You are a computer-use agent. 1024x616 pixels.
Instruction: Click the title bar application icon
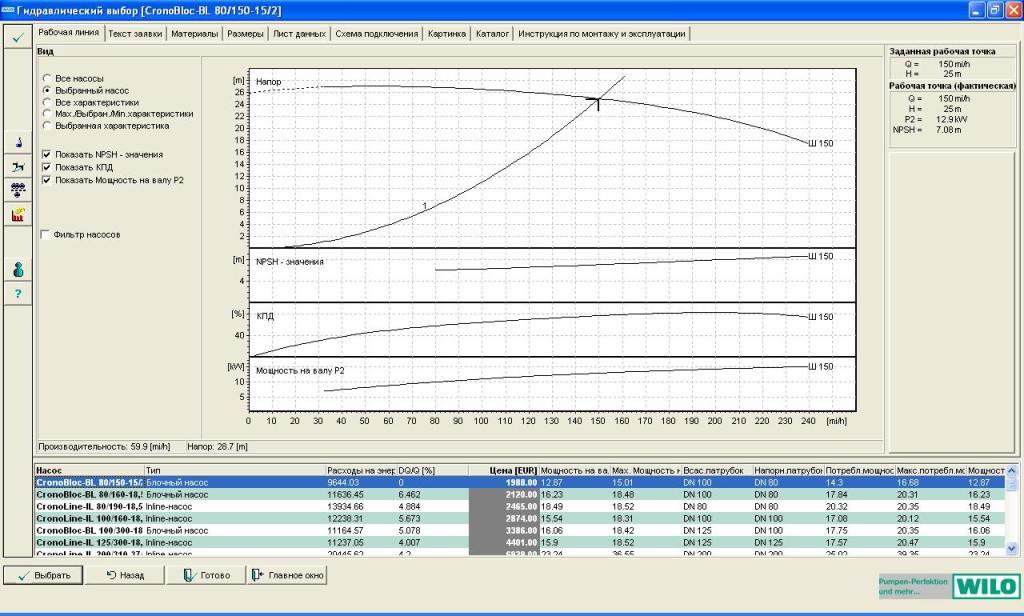(8, 10)
